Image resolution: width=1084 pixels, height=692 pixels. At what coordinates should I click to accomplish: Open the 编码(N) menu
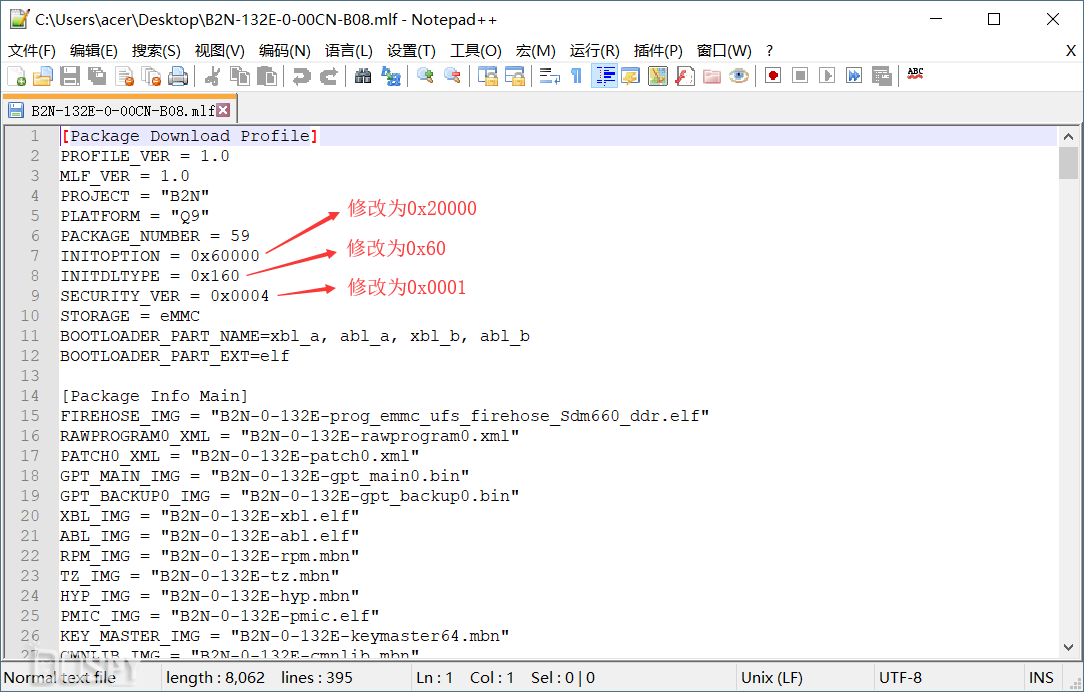point(285,51)
